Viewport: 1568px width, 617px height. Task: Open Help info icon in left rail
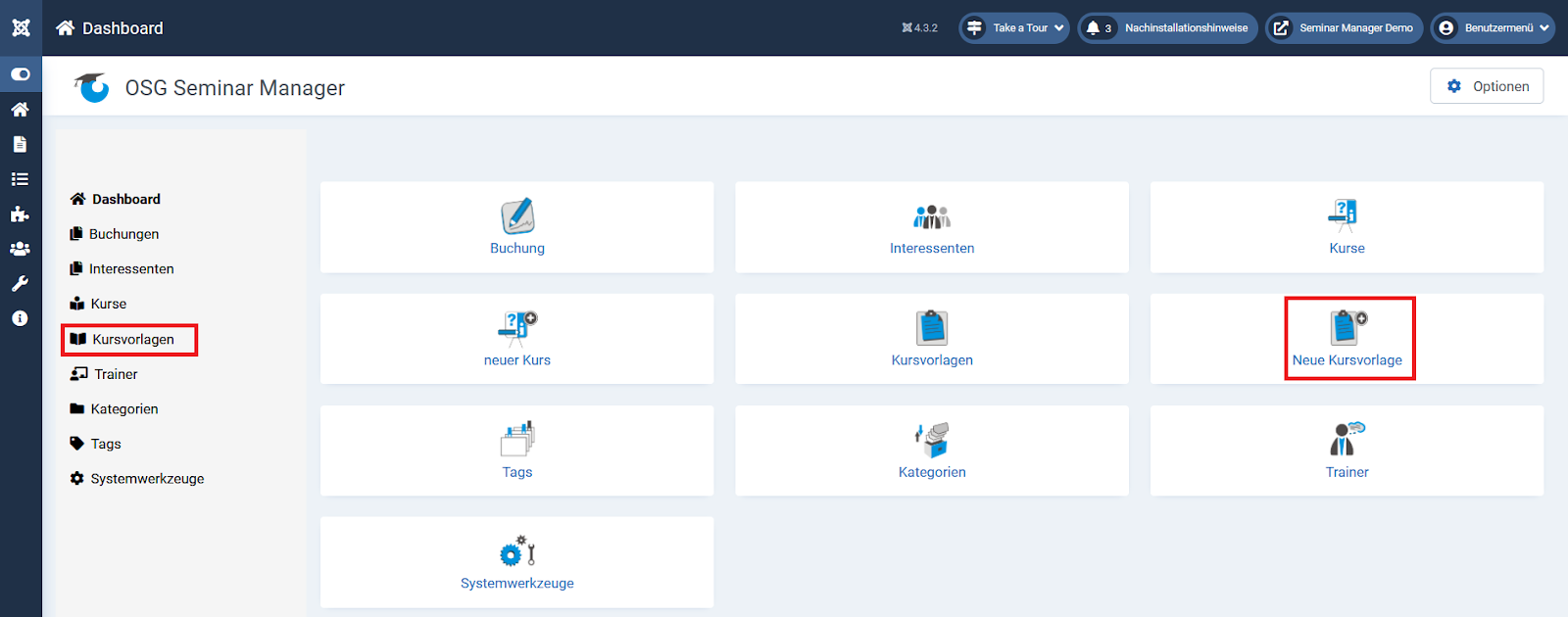pos(20,318)
